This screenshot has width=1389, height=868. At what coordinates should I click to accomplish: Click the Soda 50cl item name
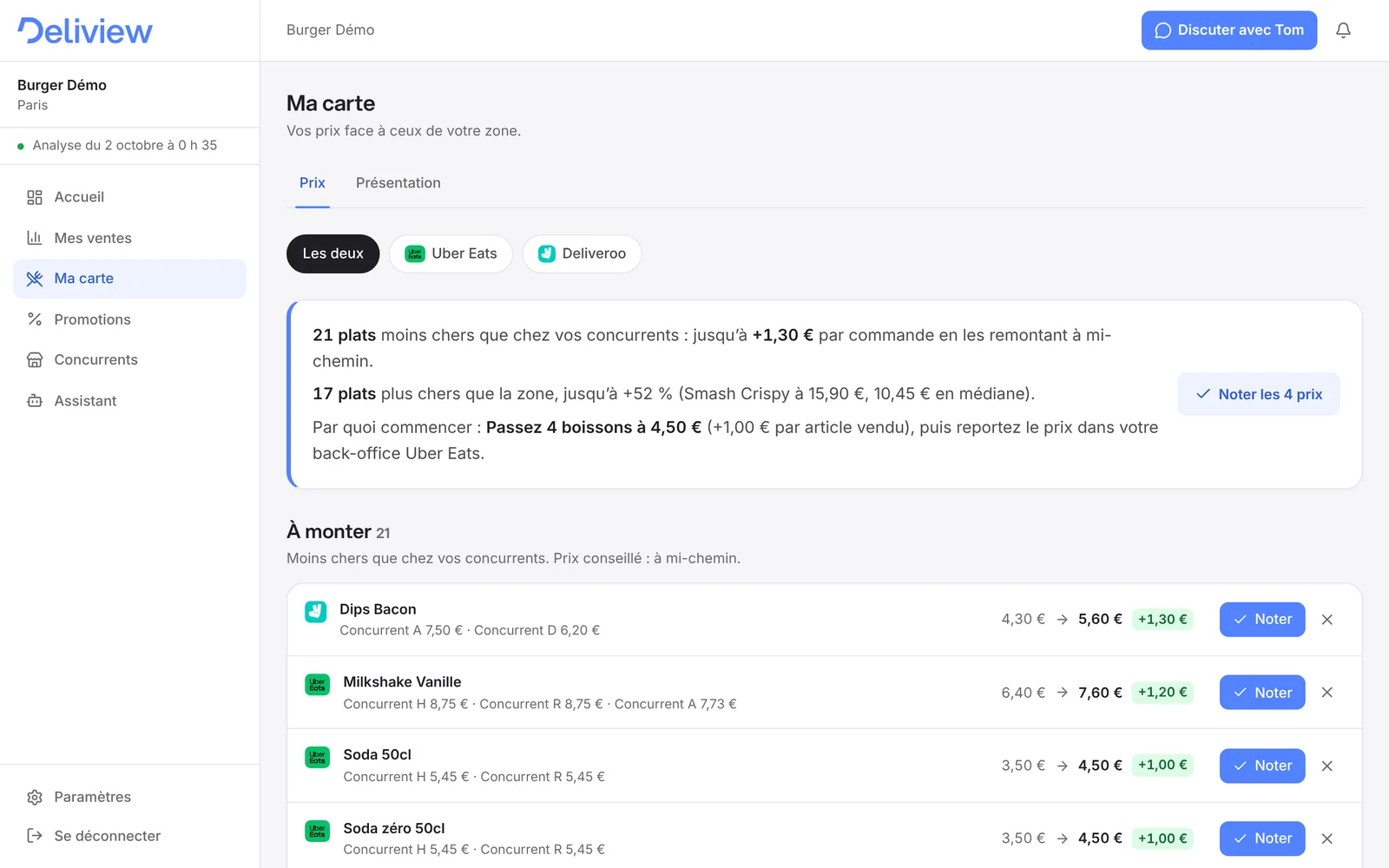coord(377,755)
